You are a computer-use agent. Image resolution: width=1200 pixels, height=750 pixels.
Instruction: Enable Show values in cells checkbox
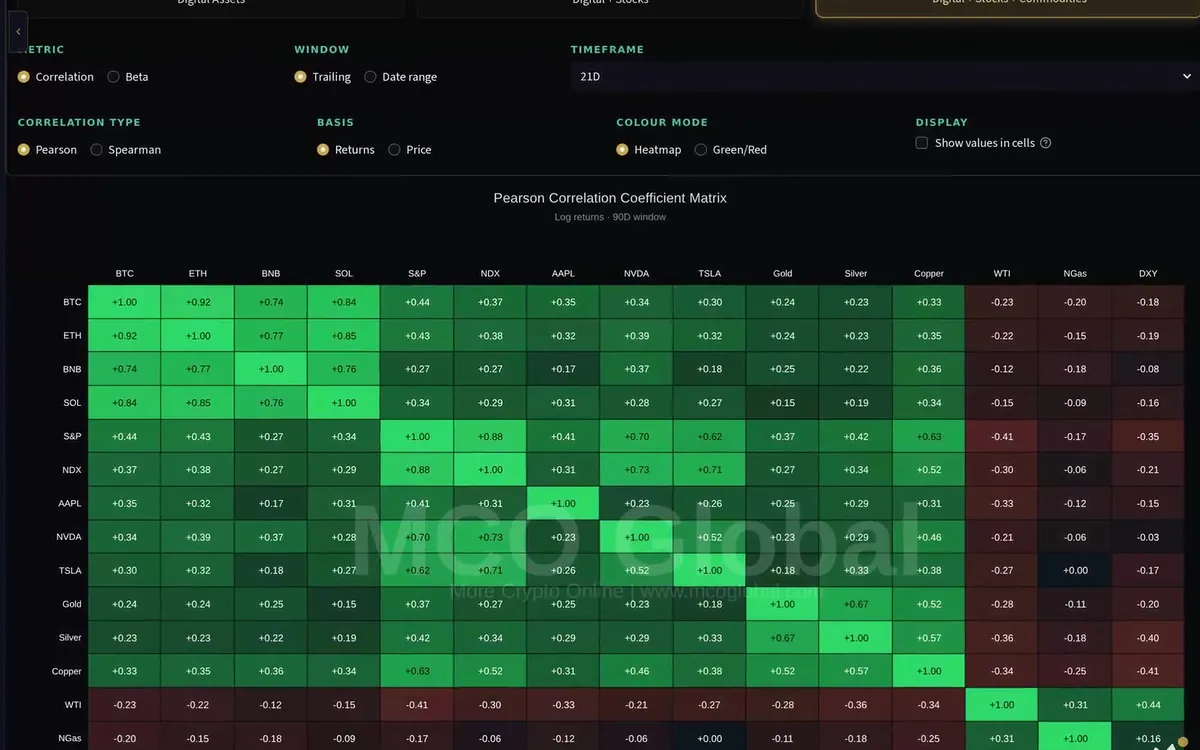[922, 143]
